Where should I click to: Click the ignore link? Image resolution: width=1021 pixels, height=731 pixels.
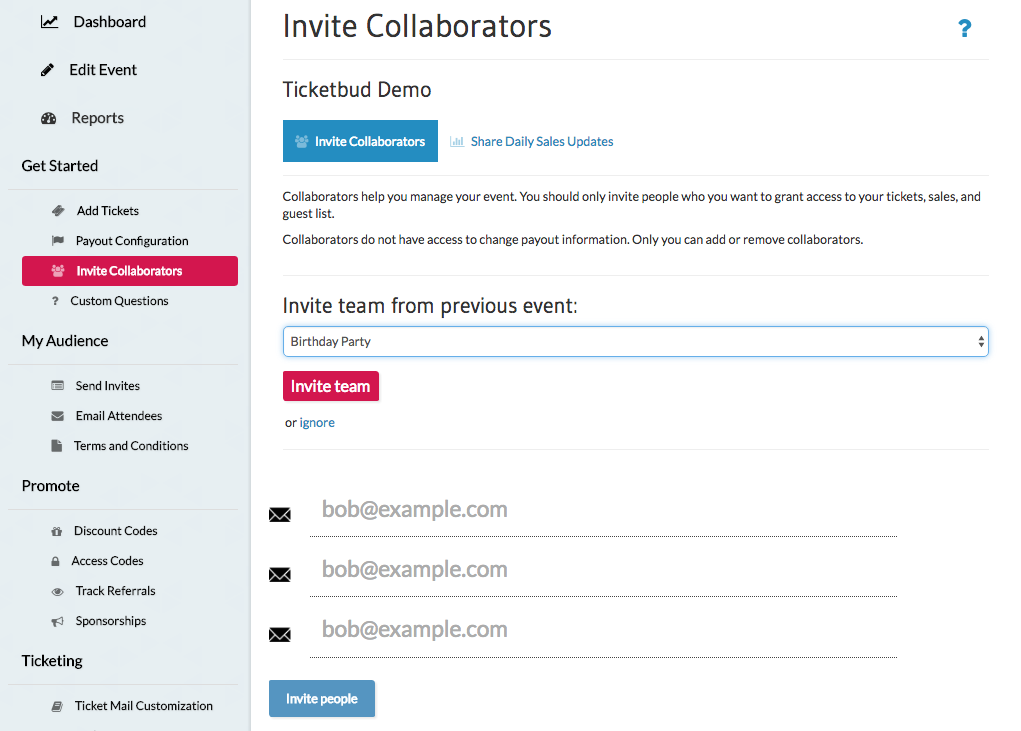[317, 422]
